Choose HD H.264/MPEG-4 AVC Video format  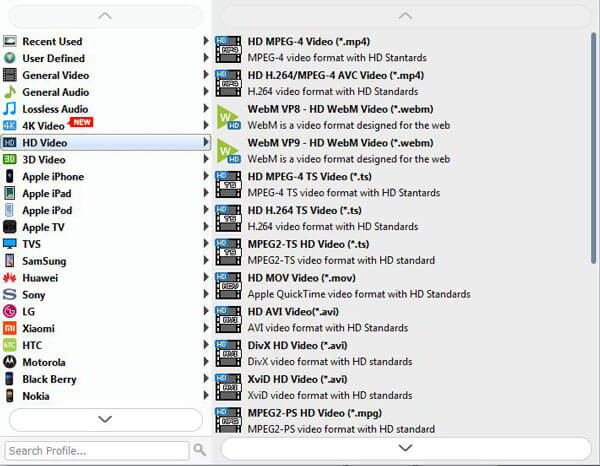(401, 83)
